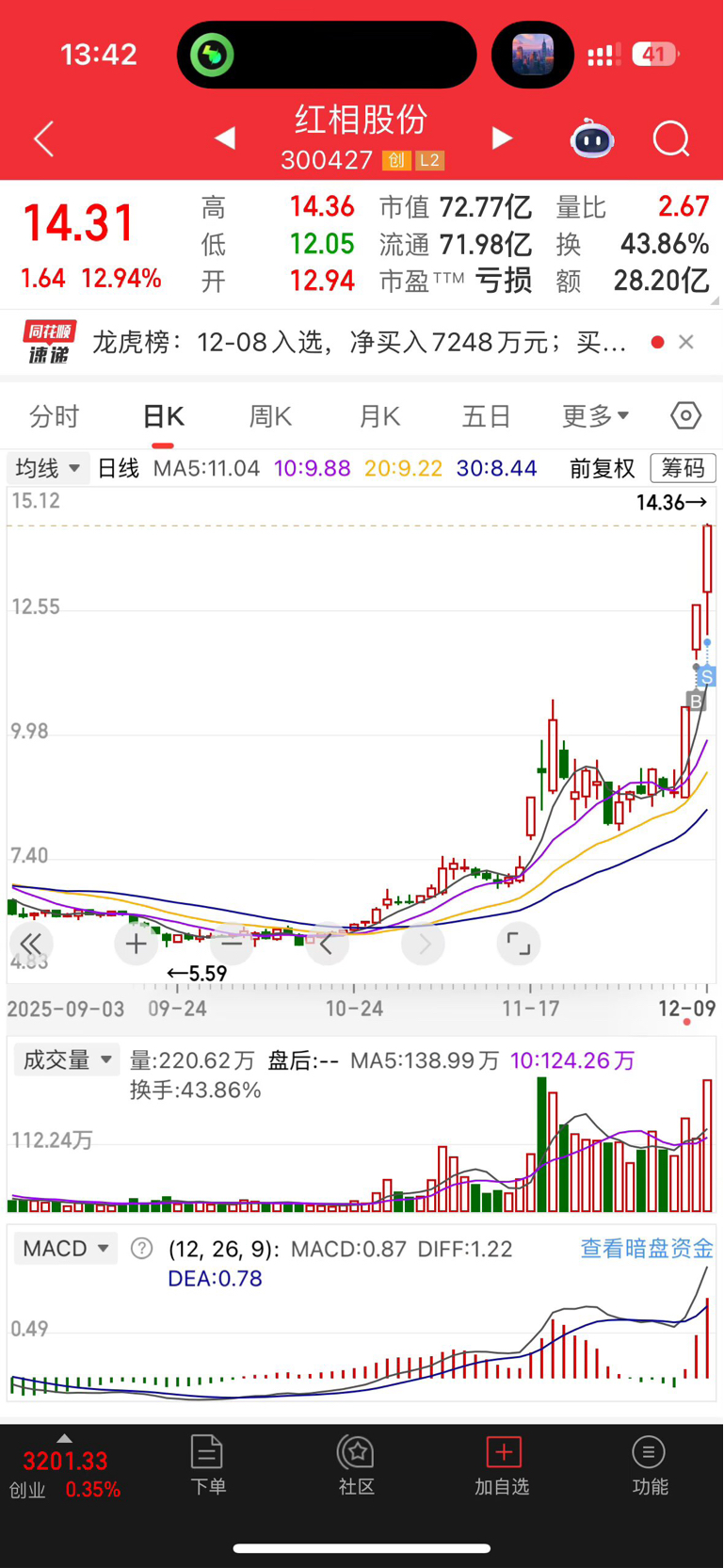Jump chart to earliest with double-left arrow
The image size is (724, 1568).
pyautogui.click(x=31, y=944)
